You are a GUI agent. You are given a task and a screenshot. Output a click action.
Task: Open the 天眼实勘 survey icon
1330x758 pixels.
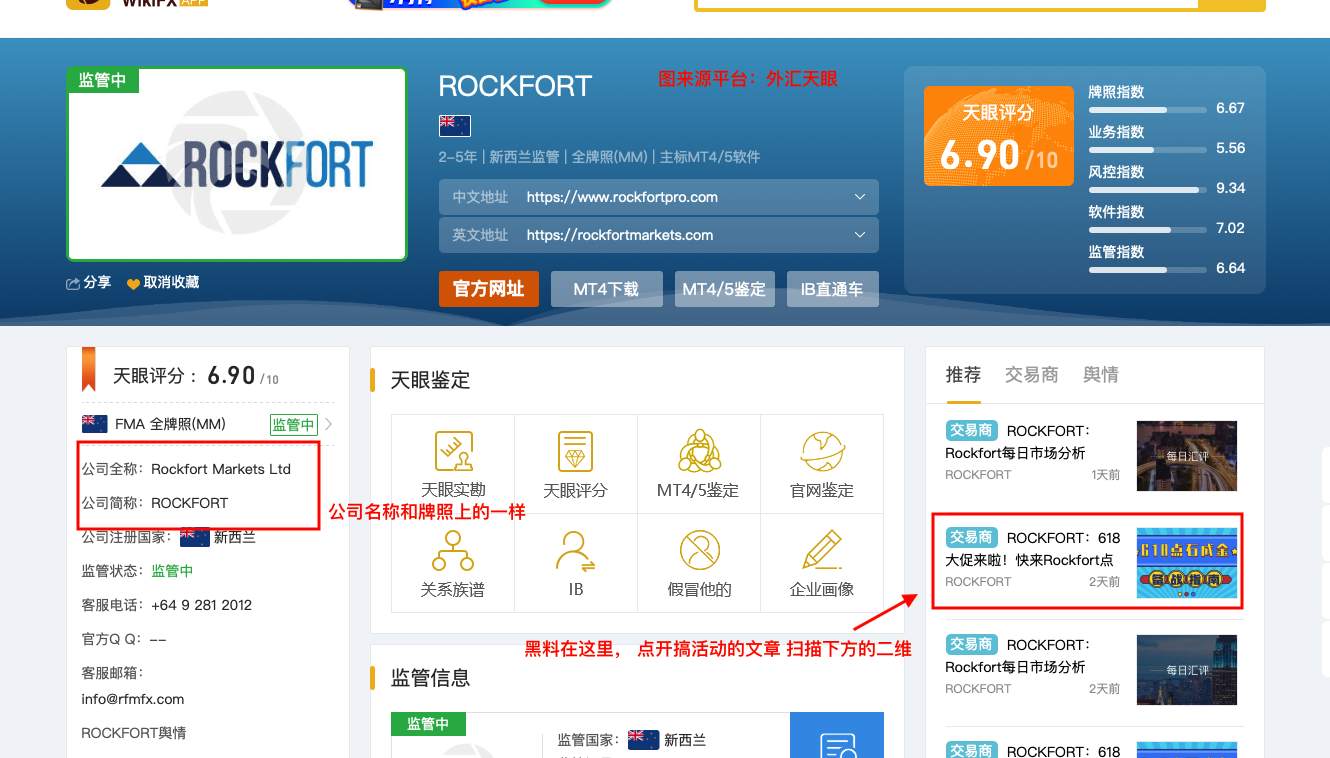[x=453, y=451]
